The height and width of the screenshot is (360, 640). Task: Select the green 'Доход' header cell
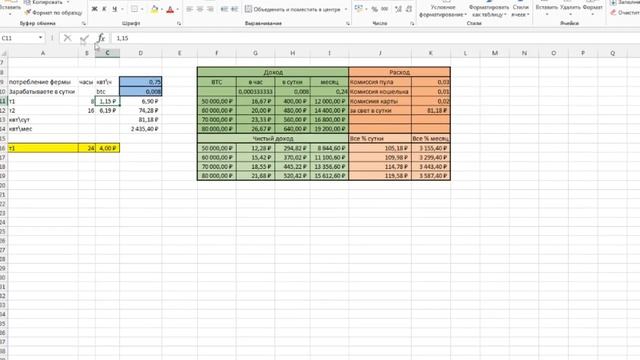[x=273, y=72]
